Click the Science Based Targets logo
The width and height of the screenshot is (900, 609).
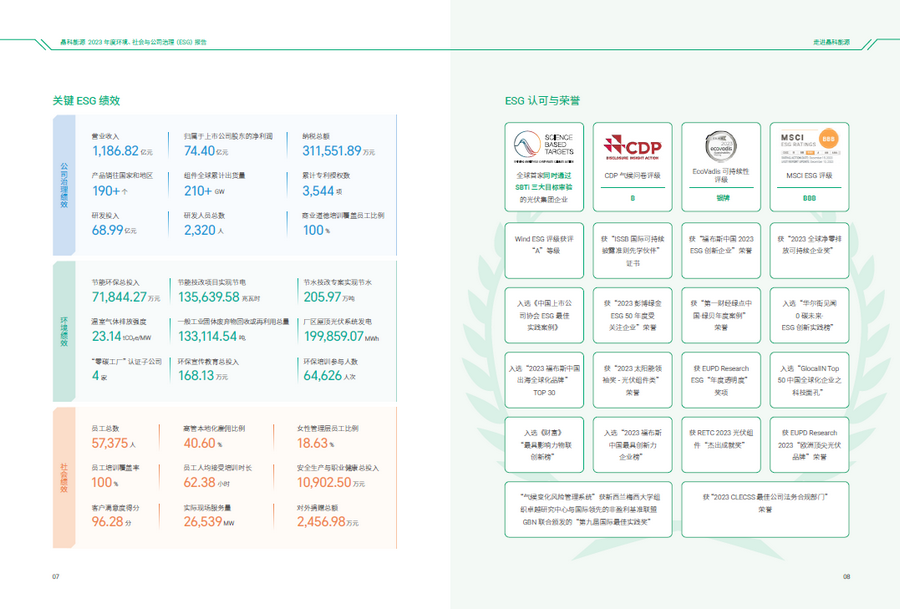(x=541, y=145)
